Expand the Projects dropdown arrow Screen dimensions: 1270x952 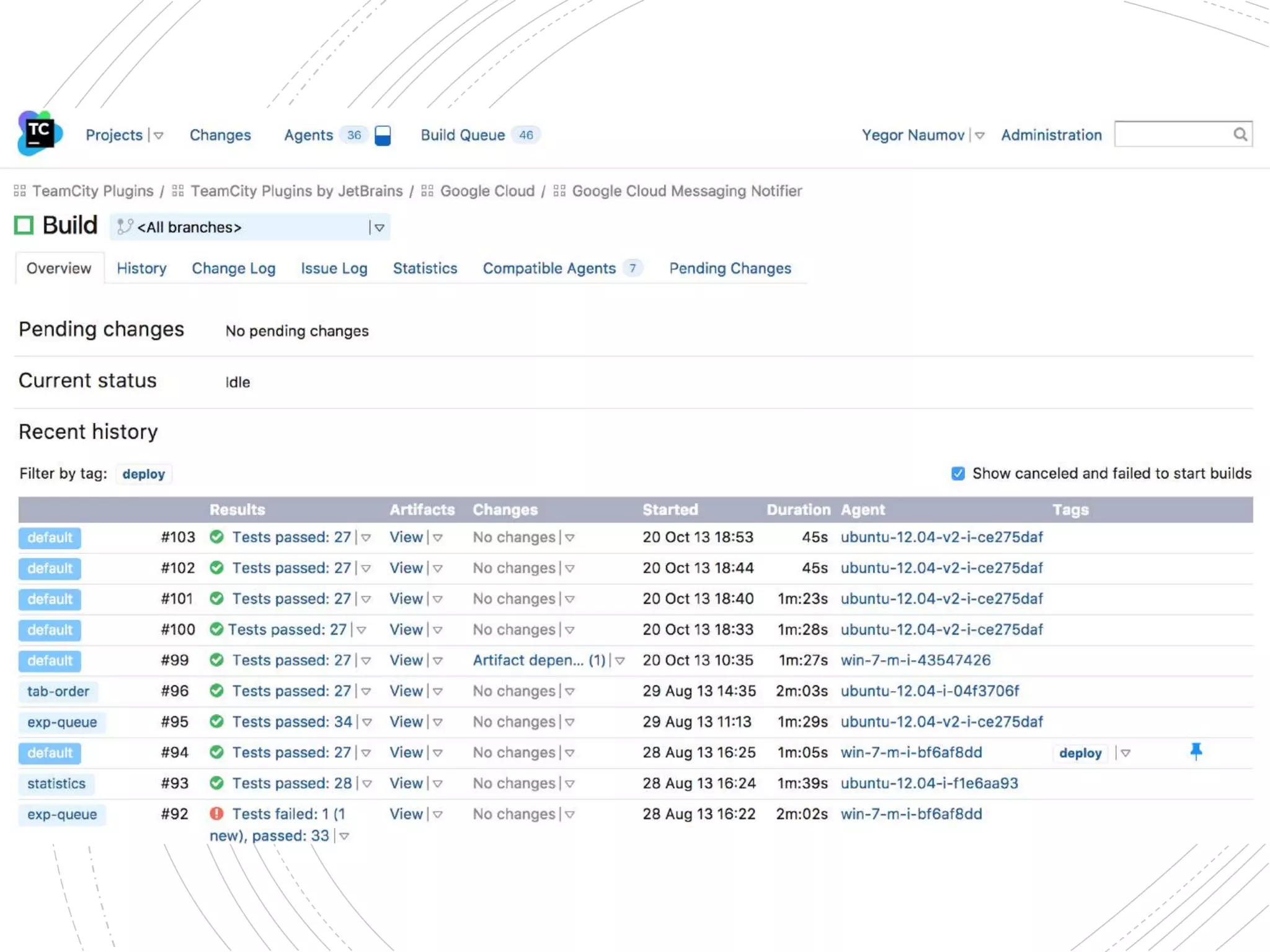point(159,136)
